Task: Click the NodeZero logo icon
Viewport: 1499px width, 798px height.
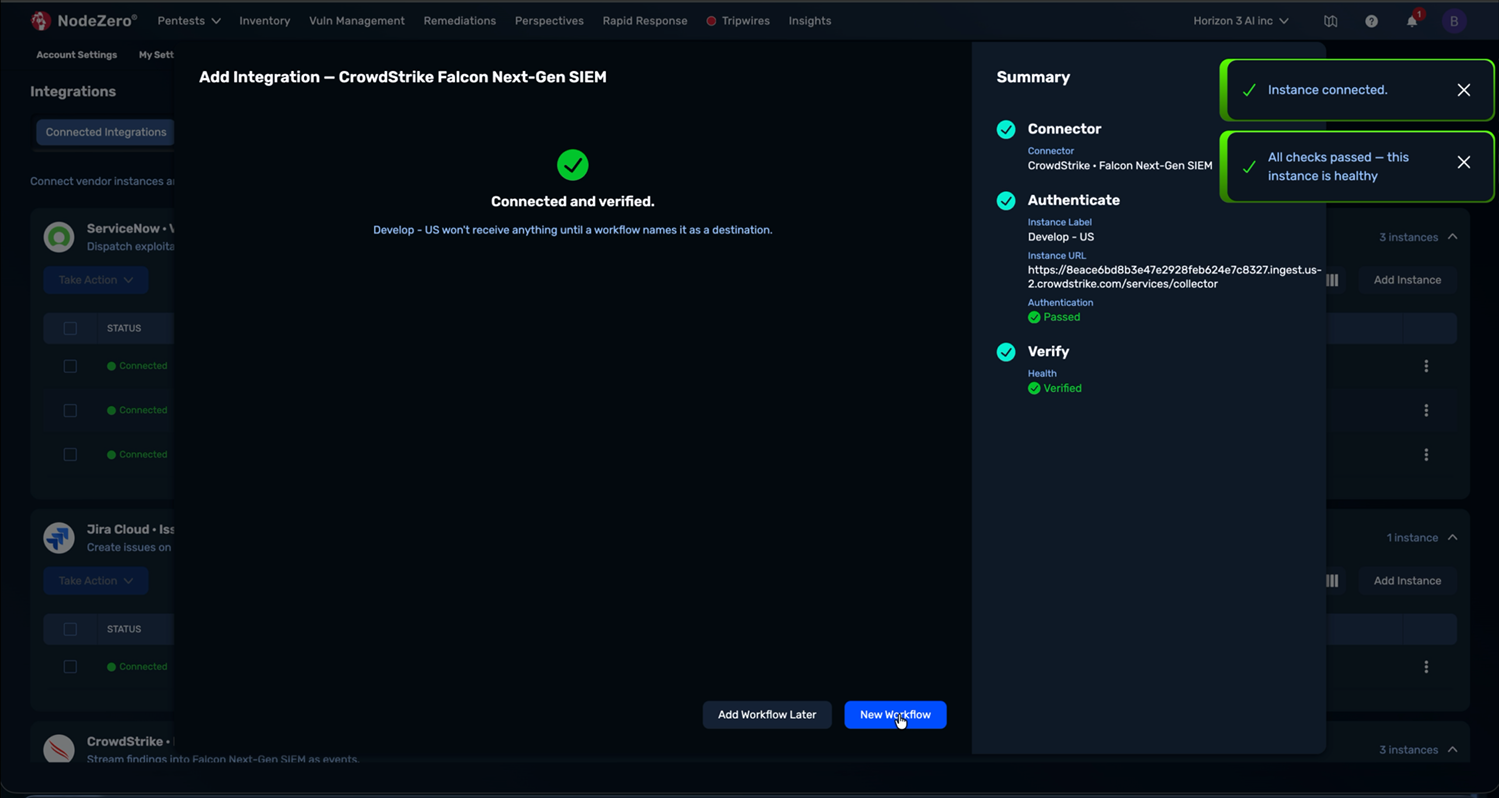Action: [41, 20]
